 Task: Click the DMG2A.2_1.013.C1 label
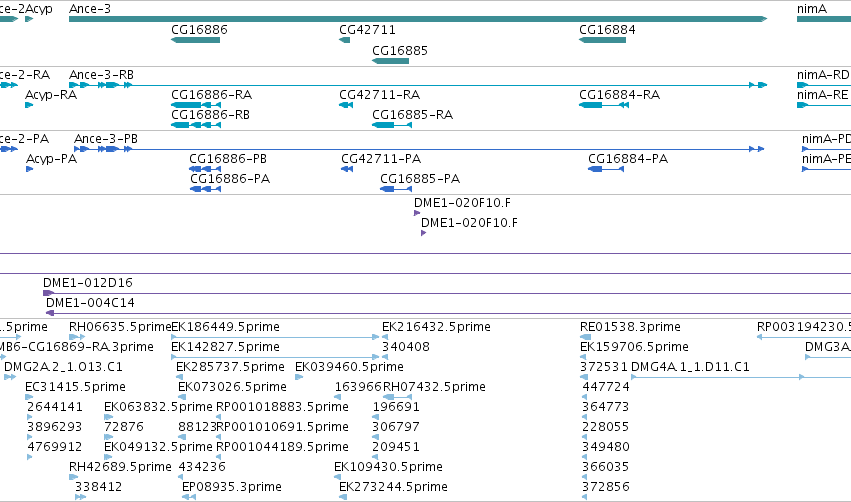point(63,367)
